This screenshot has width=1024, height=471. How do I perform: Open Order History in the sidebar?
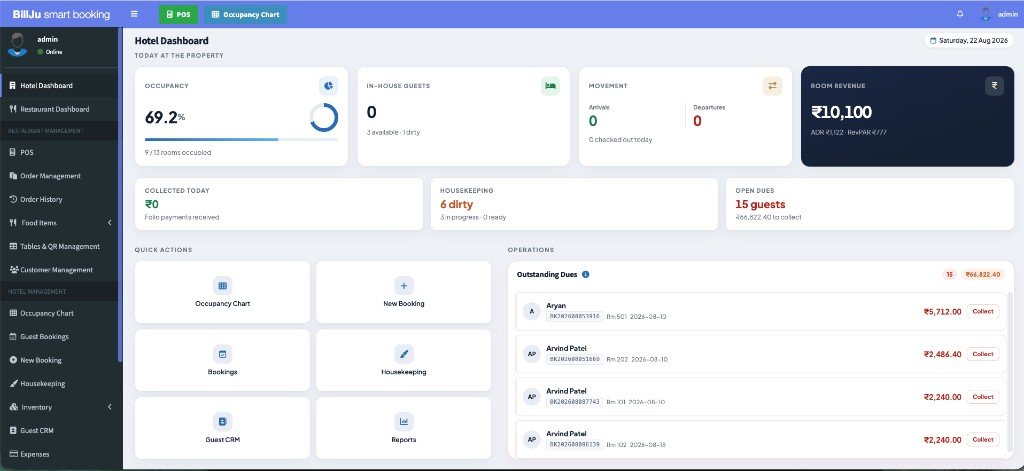click(x=60, y=199)
